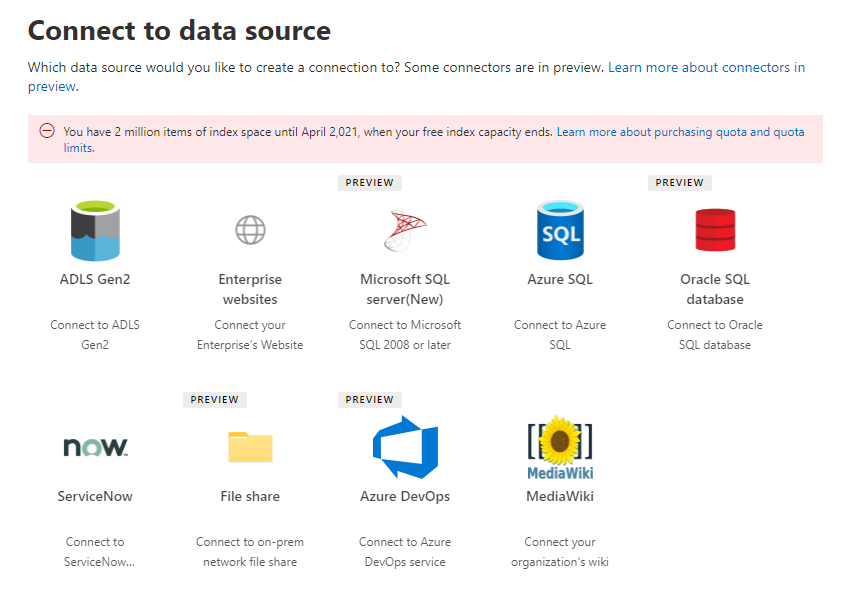847x593 pixels.
Task: Open the File share folder icon
Action: point(250,447)
